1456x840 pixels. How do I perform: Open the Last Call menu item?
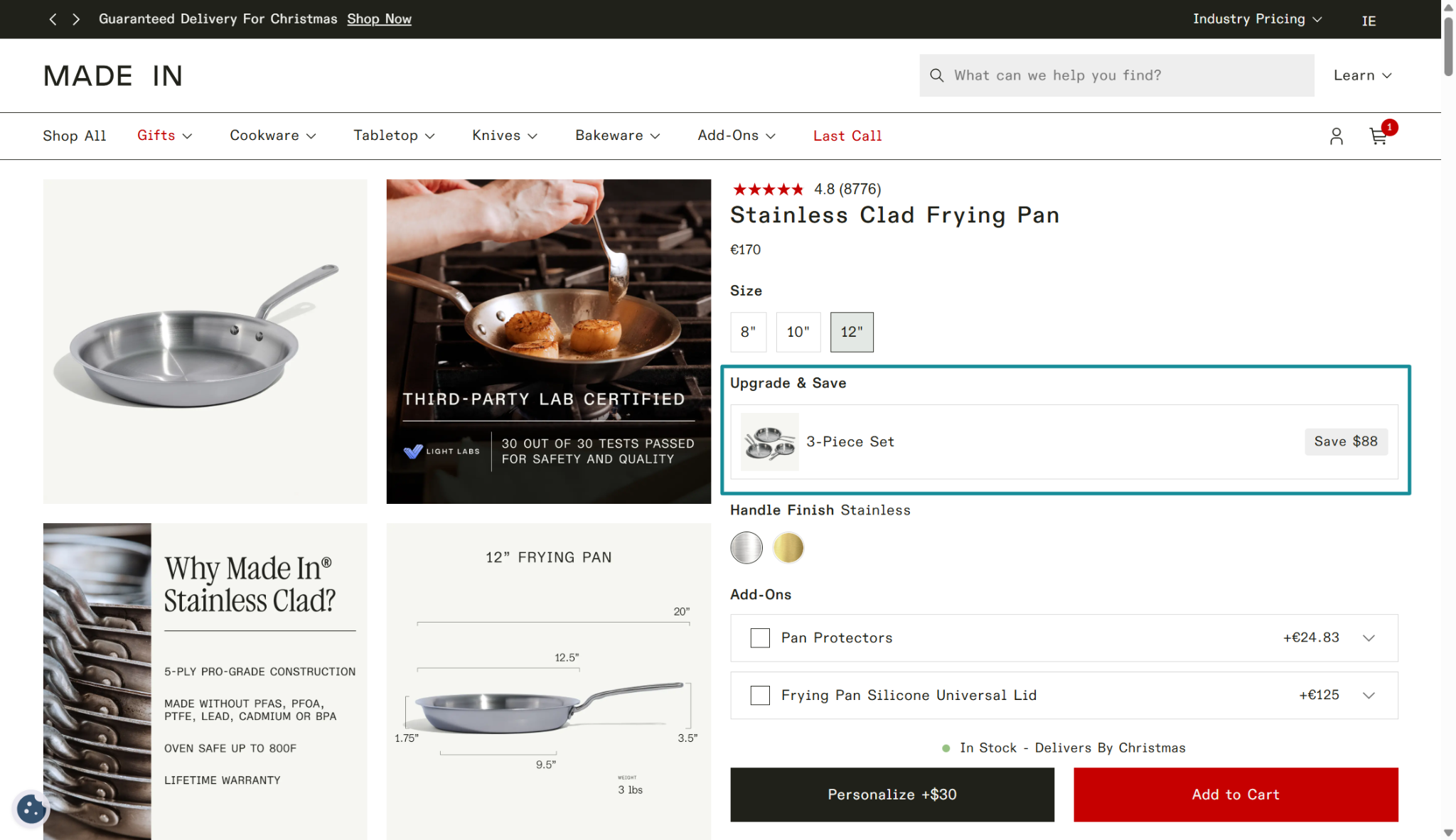pos(847,136)
